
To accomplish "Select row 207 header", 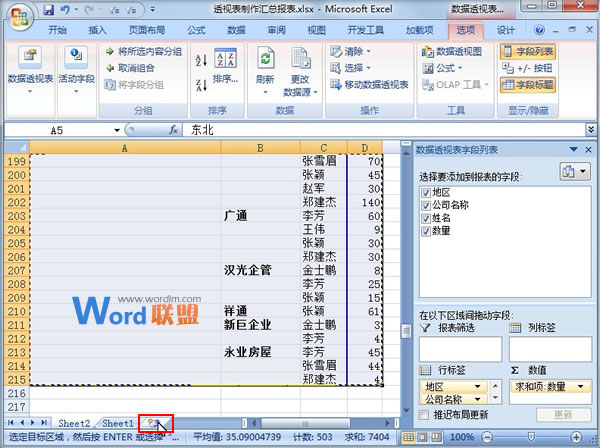I will point(17,270).
